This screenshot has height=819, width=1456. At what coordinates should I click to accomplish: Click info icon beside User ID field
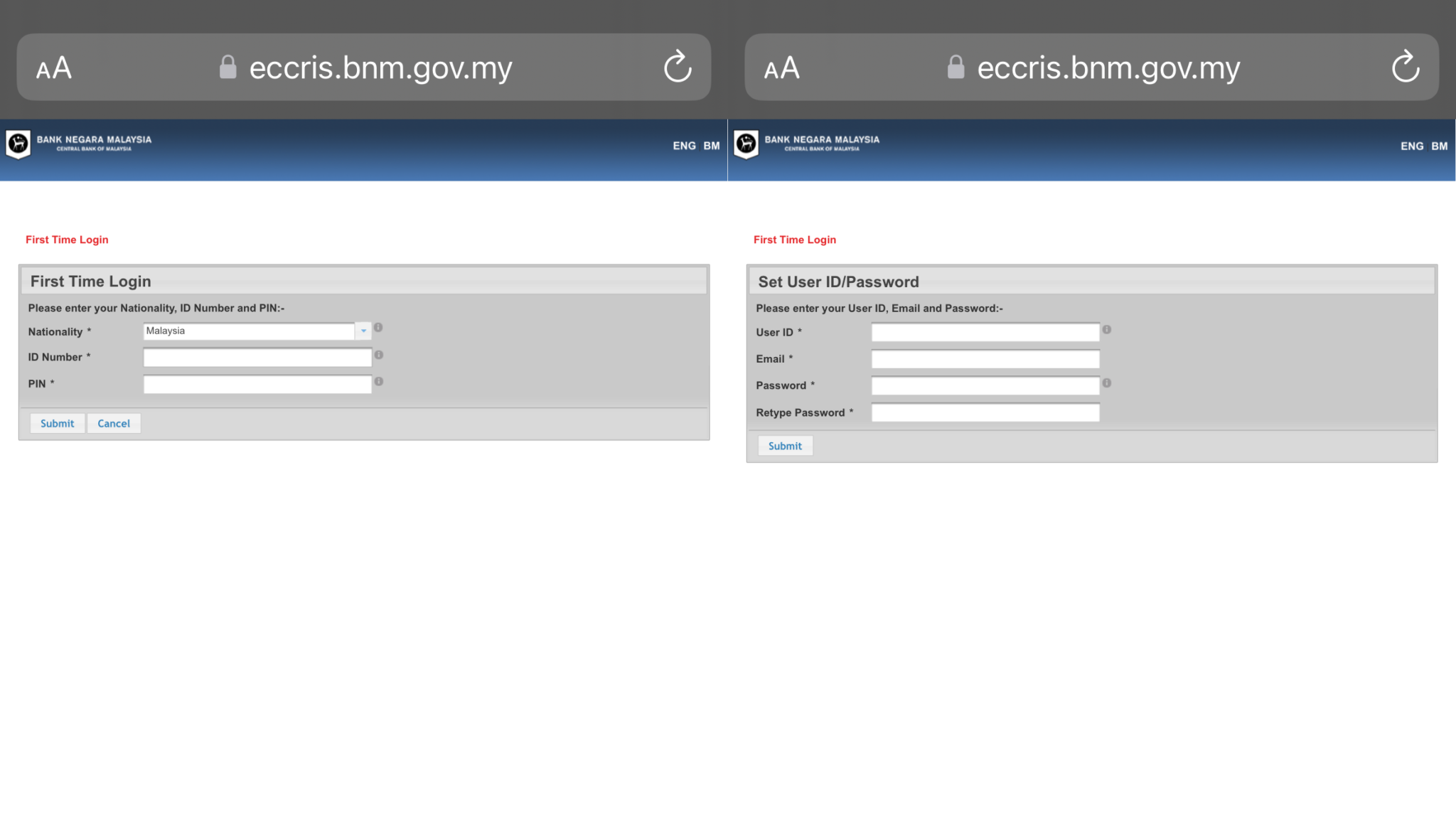1107,330
